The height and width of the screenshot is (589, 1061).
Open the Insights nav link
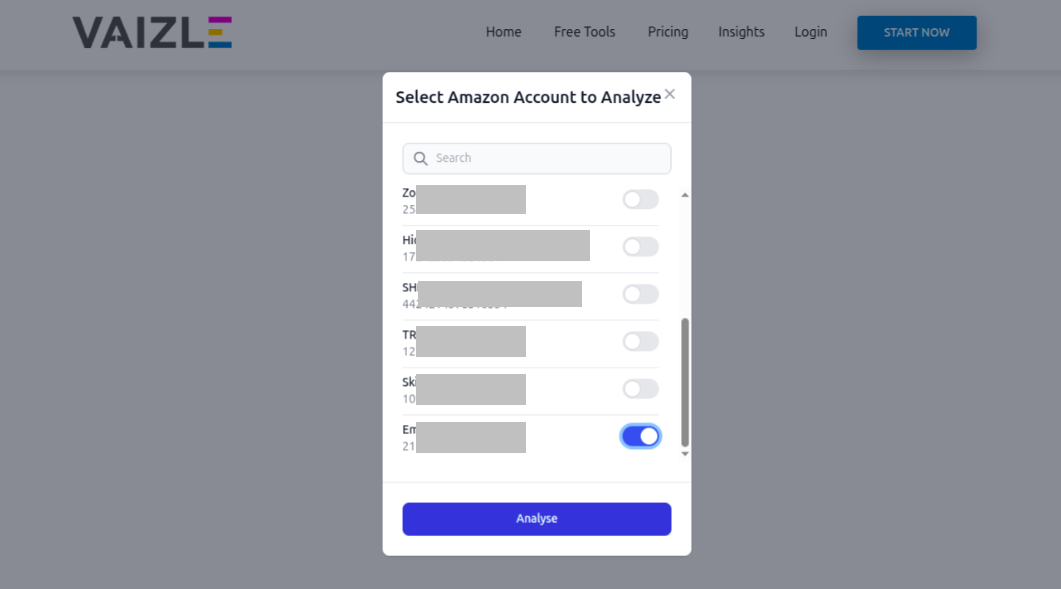(x=742, y=32)
